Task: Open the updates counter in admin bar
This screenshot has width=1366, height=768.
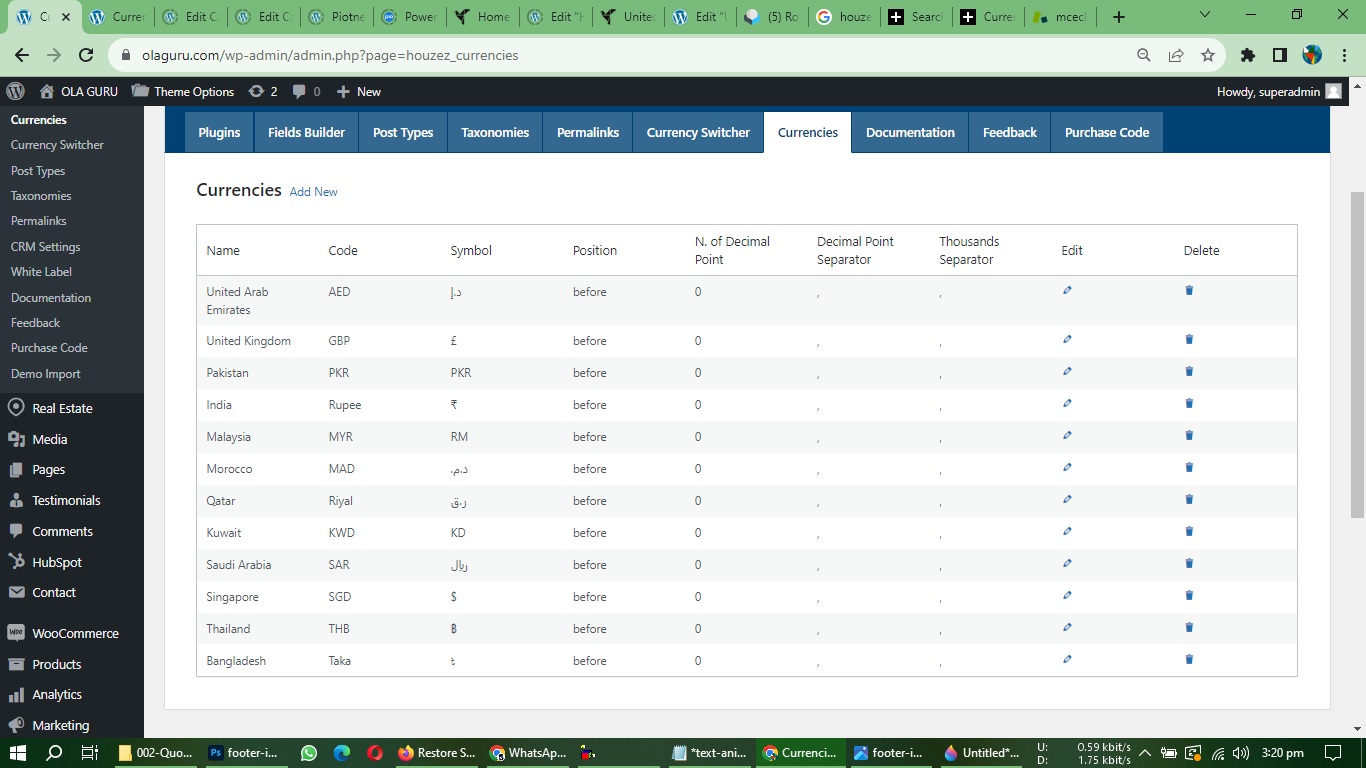Action: click(x=262, y=91)
